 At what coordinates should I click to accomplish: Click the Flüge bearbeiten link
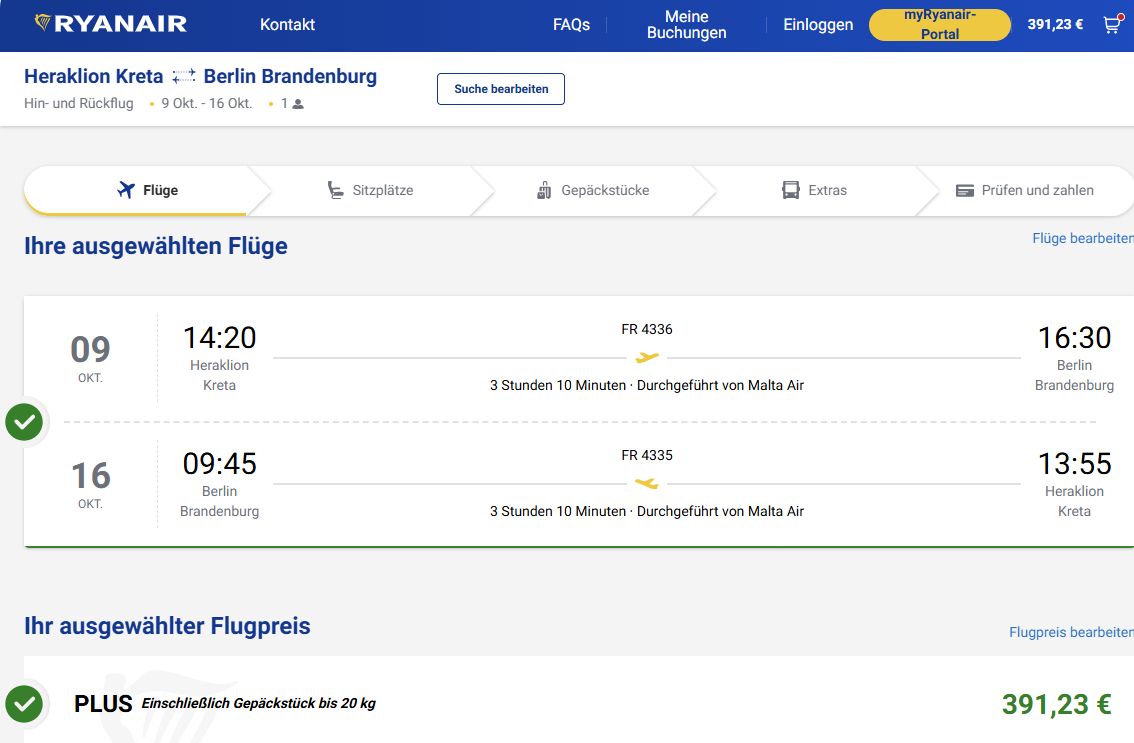1082,239
